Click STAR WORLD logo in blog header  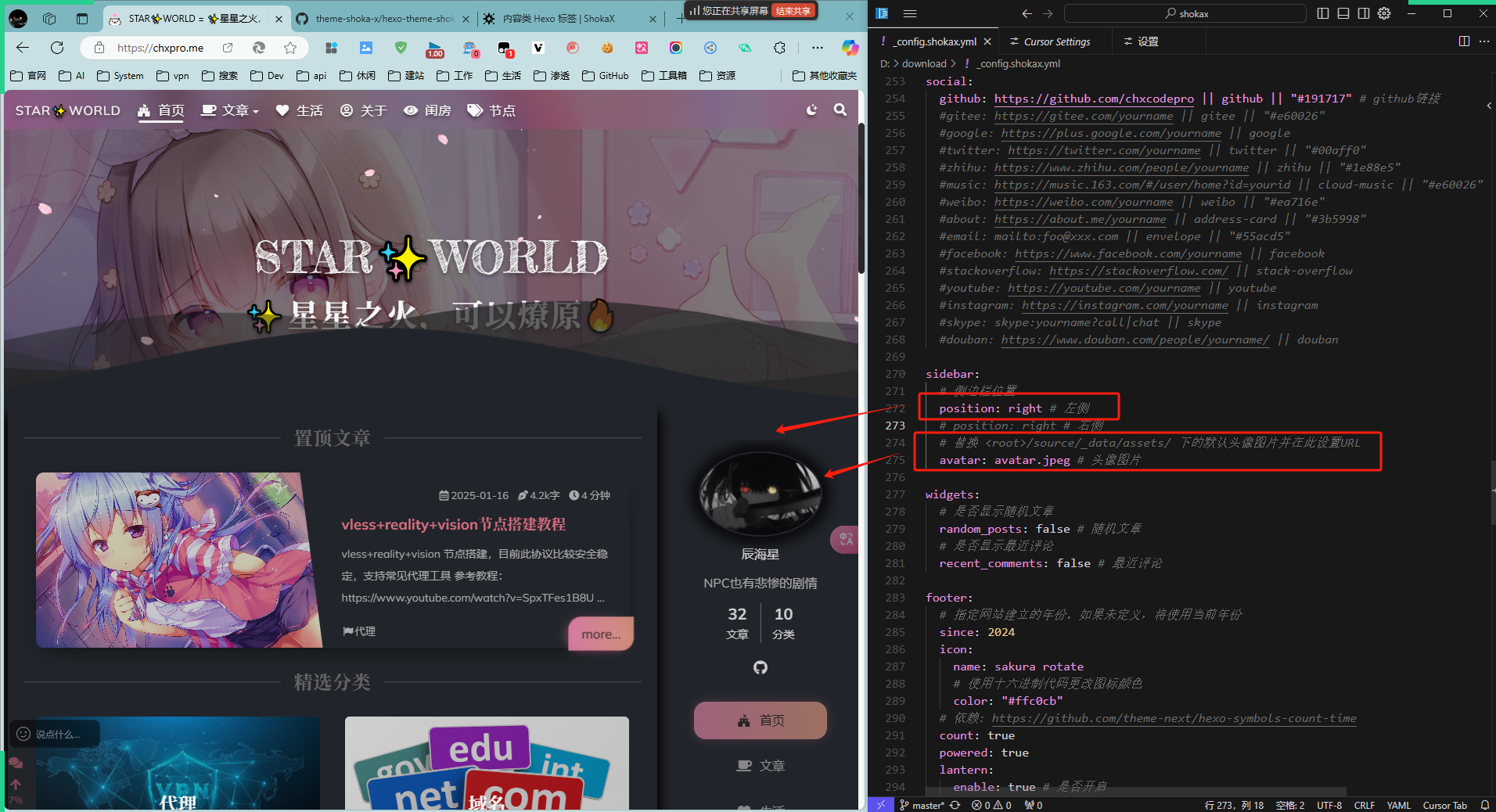tap(68, 110)
